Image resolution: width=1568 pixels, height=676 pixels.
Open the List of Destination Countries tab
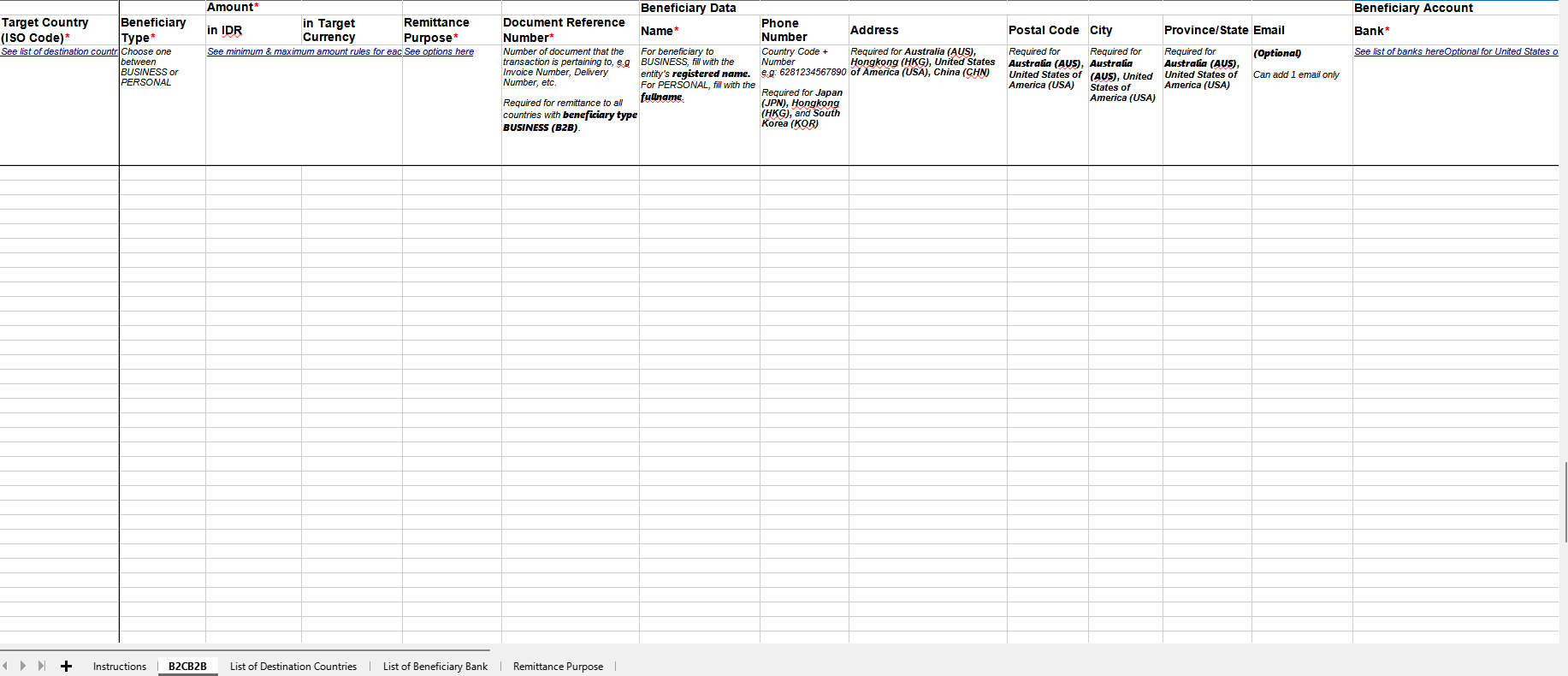click(x=293, y=667)
